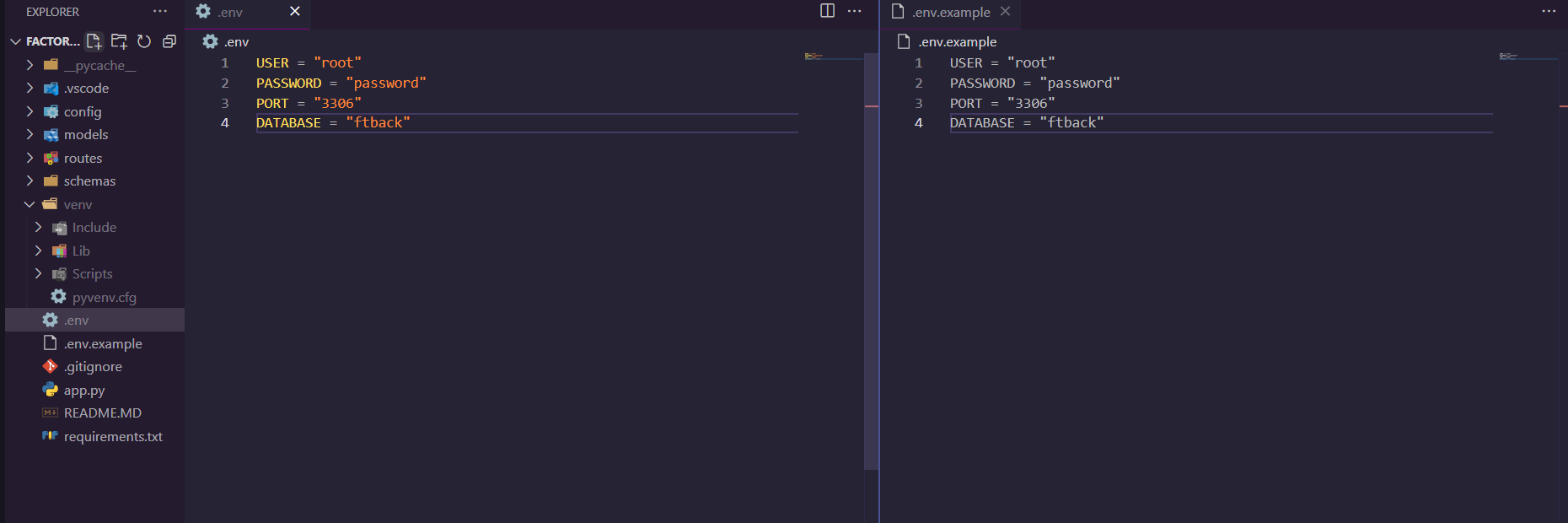Expand the .vscode folder chevron
The height and width of the screenshot is (523, 1568).
tap(30, 88)
